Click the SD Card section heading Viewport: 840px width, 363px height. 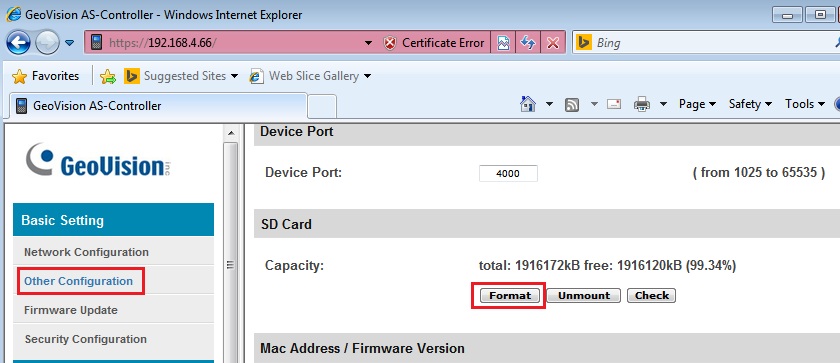pos(286,224)
